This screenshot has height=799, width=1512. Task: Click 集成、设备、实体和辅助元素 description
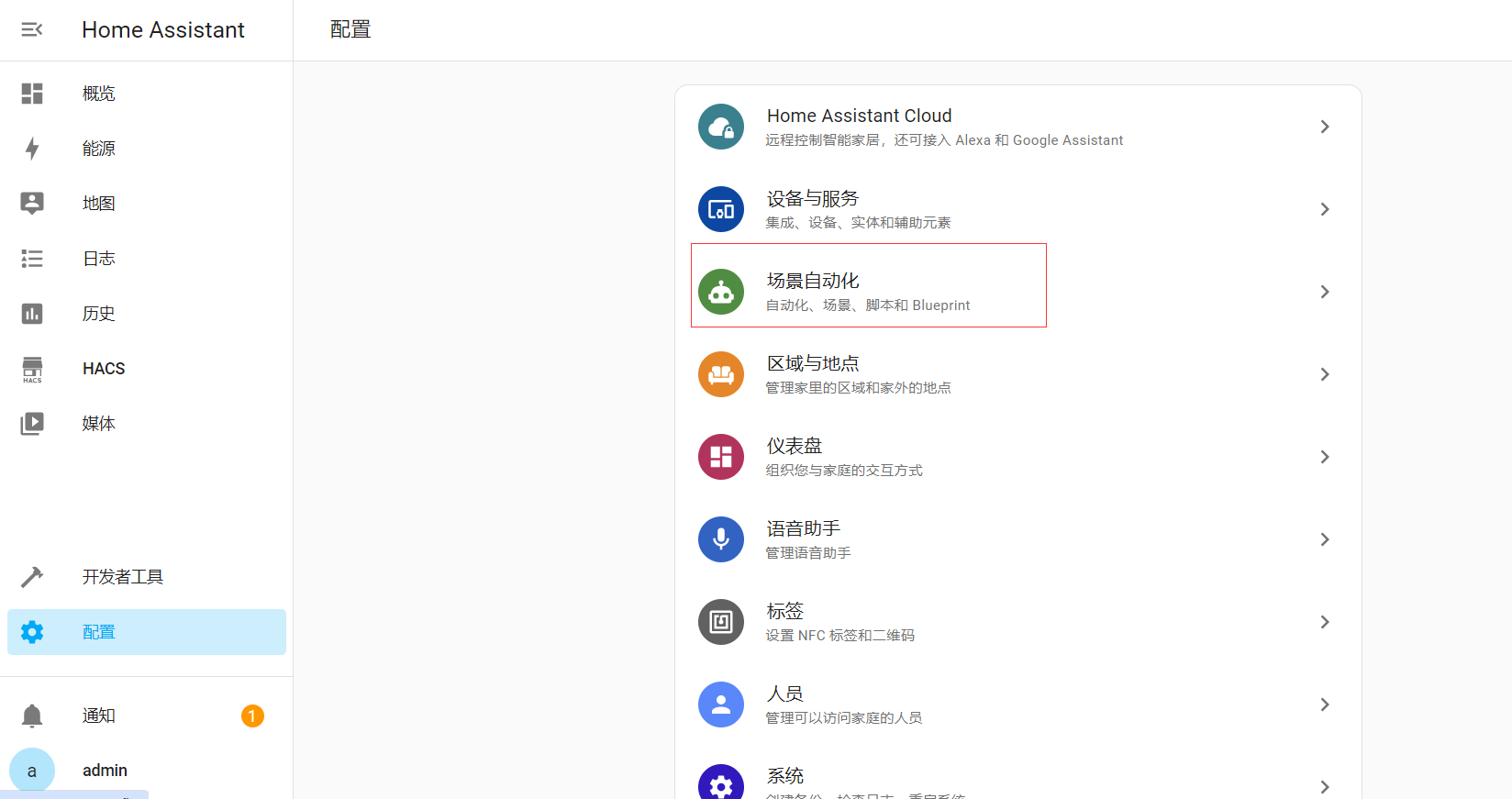[x=859, y=223]
